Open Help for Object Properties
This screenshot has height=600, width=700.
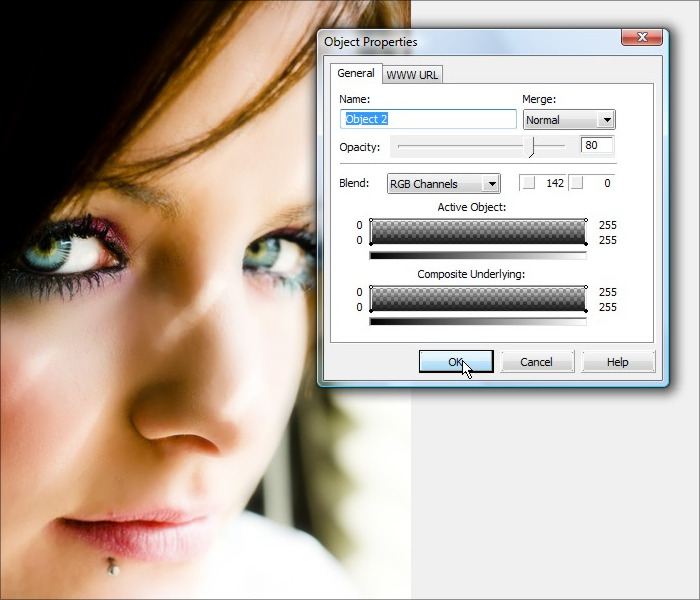[x=617, y=362]
